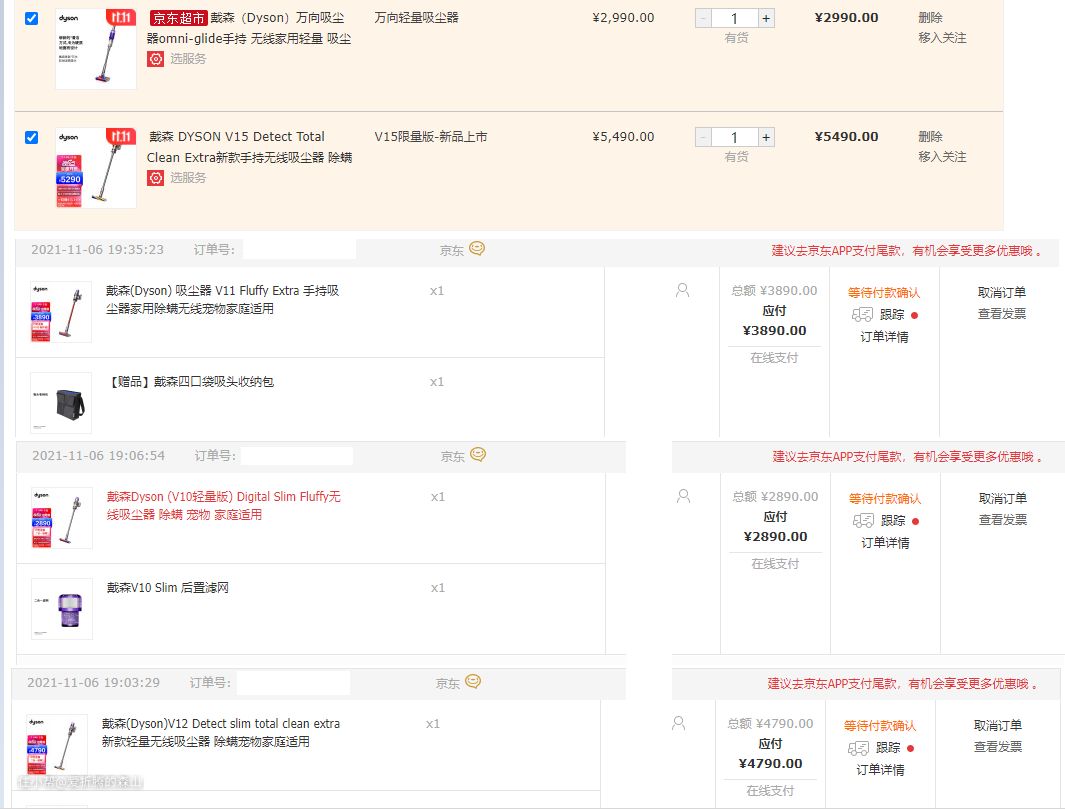
Task: Open 订单详情 for the V12 Detect order
Action: pos(880,770)
